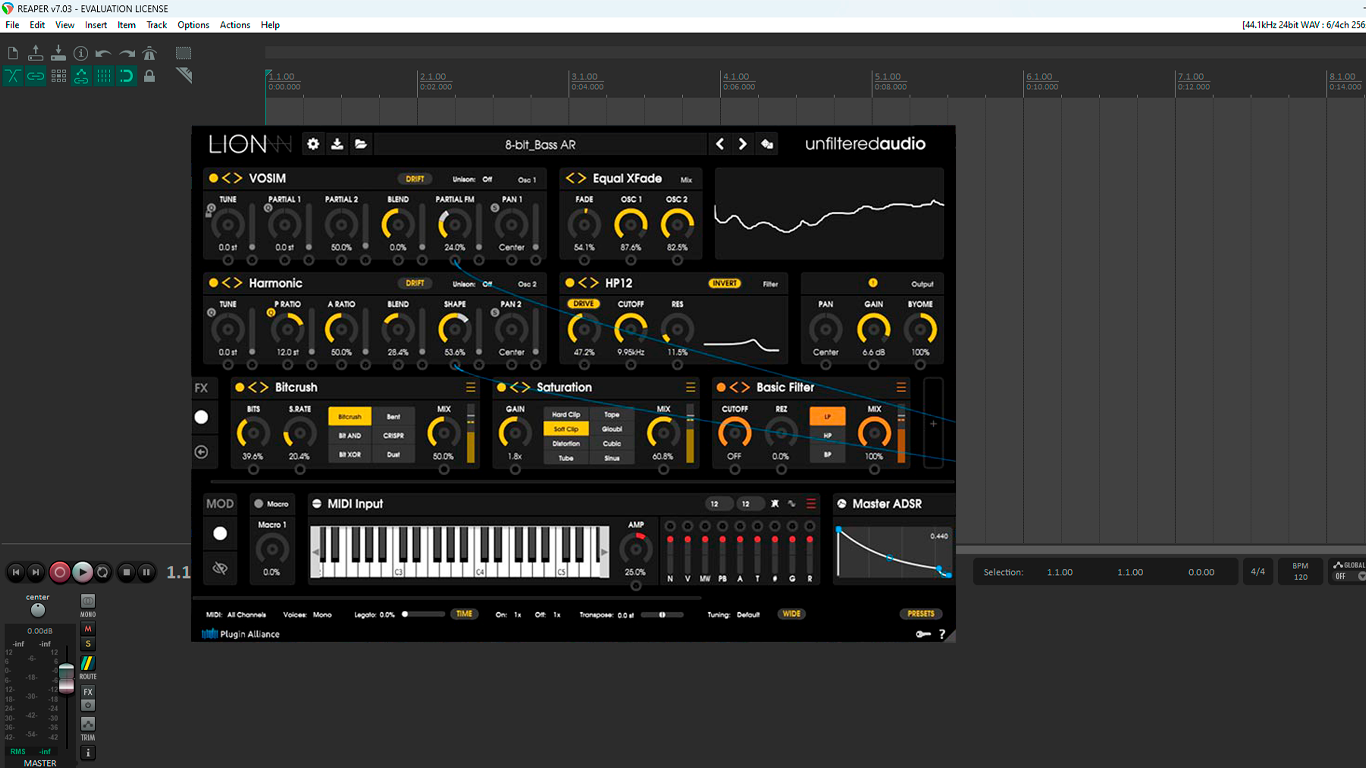
Task: Change VOSIM oscillator type with arrows
Action: click(x=232, y=178)
